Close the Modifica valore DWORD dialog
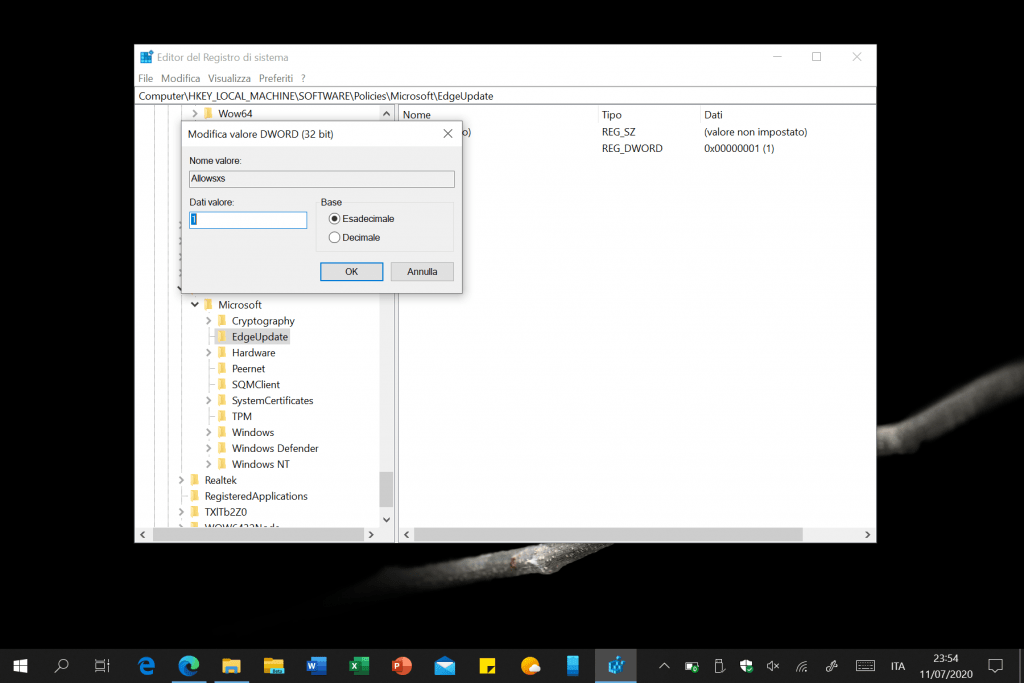 (x=447, y=133)
